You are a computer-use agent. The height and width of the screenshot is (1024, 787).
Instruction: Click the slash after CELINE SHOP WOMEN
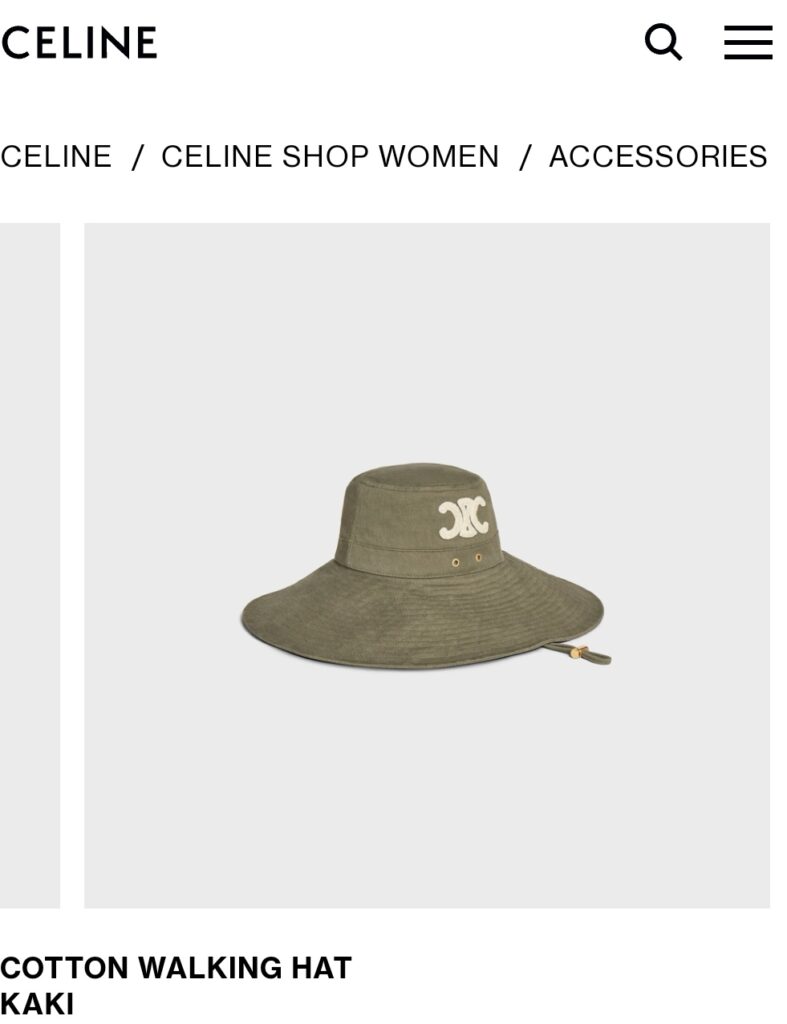click(524, 157)
